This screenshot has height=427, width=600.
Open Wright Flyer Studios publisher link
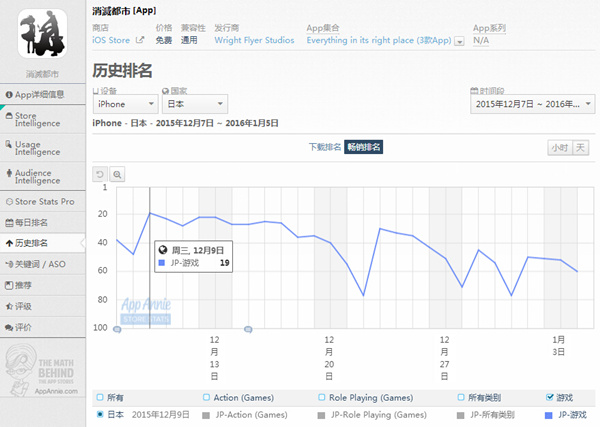click(x=254, y=40)
